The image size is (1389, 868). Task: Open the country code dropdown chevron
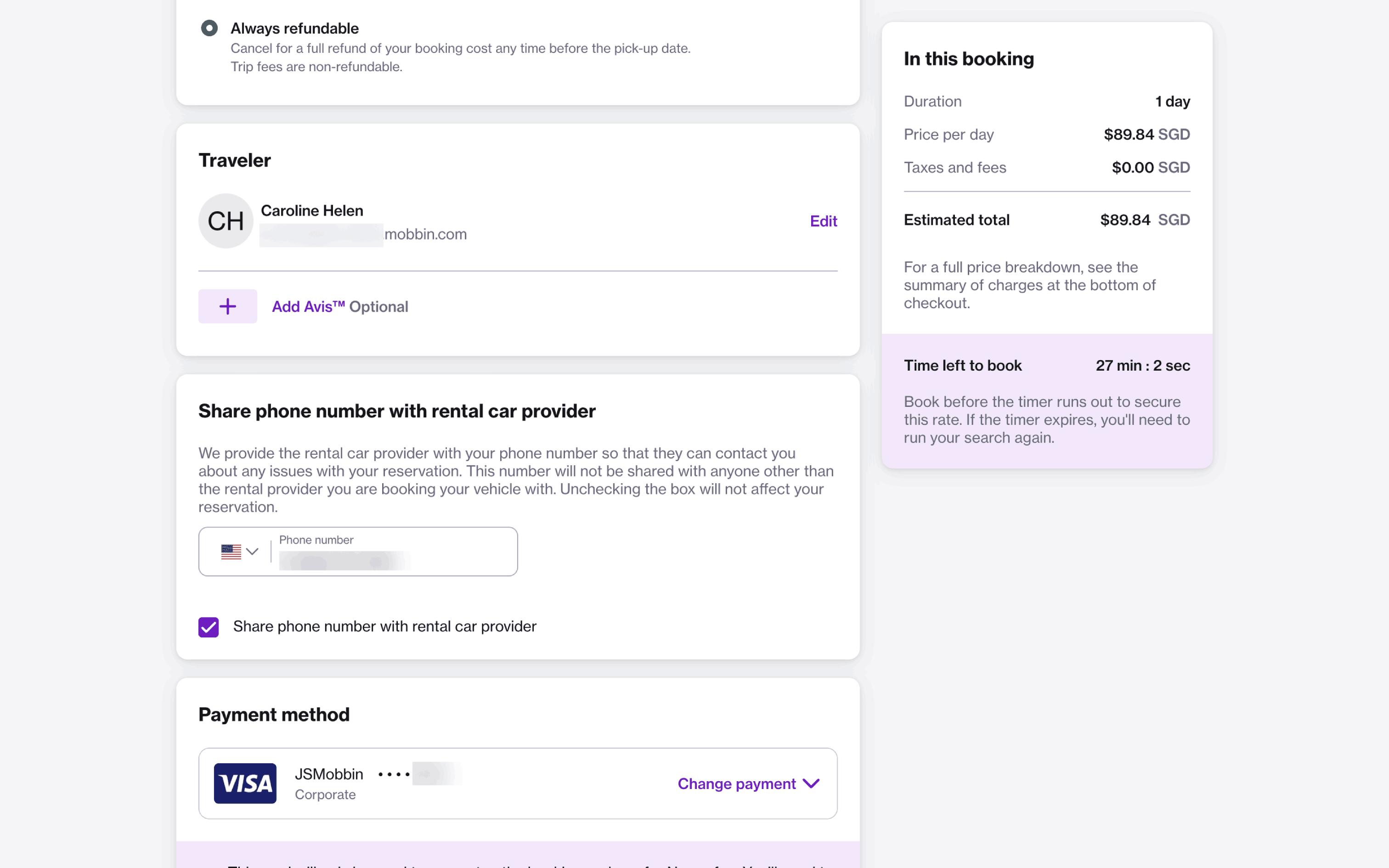(x=252, y=552)
